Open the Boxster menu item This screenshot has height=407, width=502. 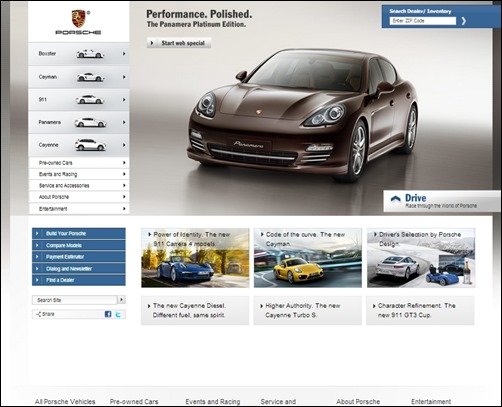79,54
